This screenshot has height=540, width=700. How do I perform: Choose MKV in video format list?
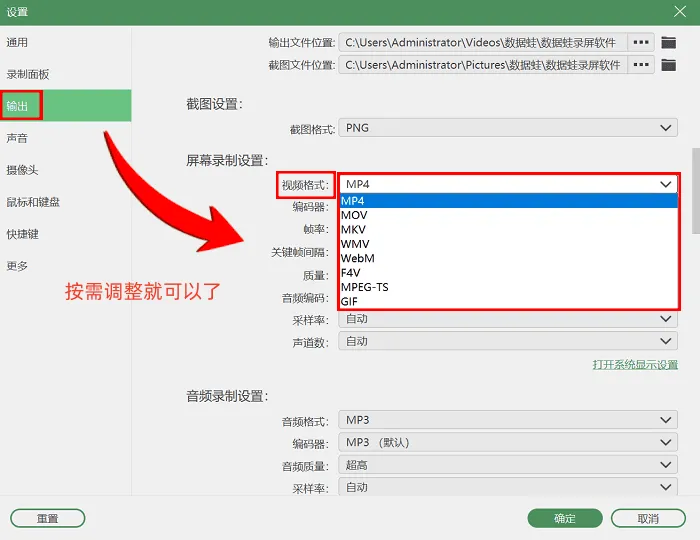[x=509, y=229]
